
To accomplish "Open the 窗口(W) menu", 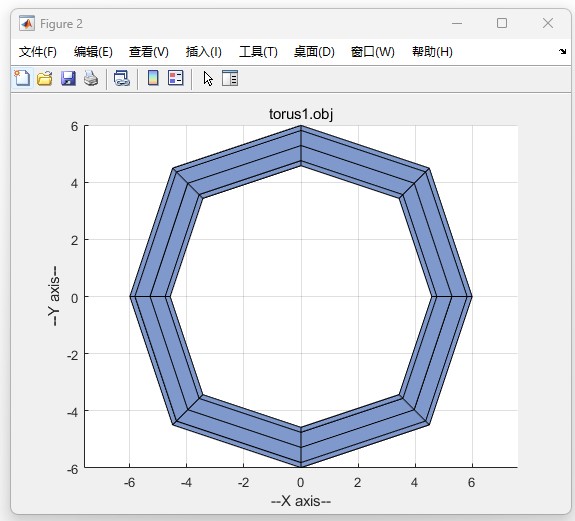I will 373,52.
